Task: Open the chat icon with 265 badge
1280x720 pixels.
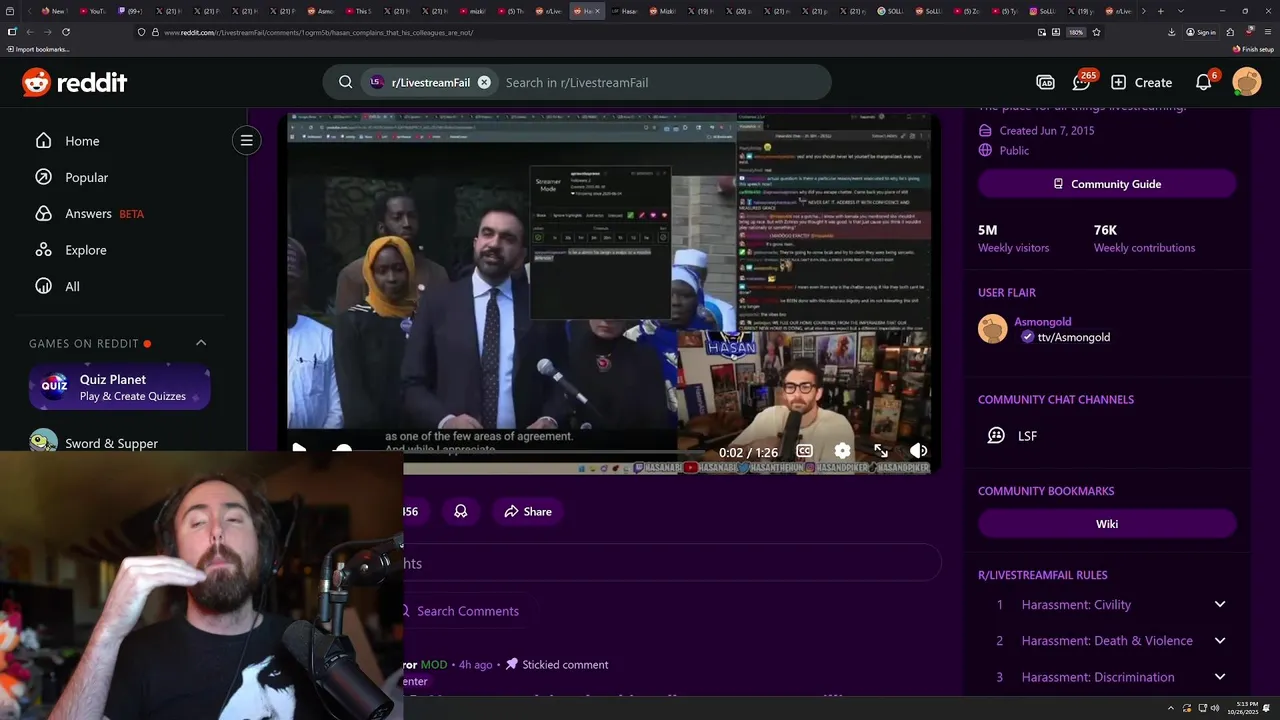Action: [x=1082, y=82]
